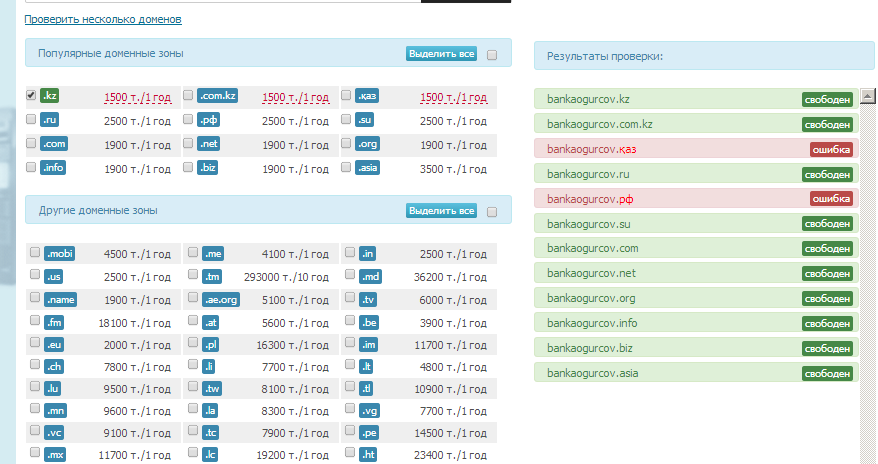Enable the .su domain checkbox
878x464 pixels.
(346, 119)
